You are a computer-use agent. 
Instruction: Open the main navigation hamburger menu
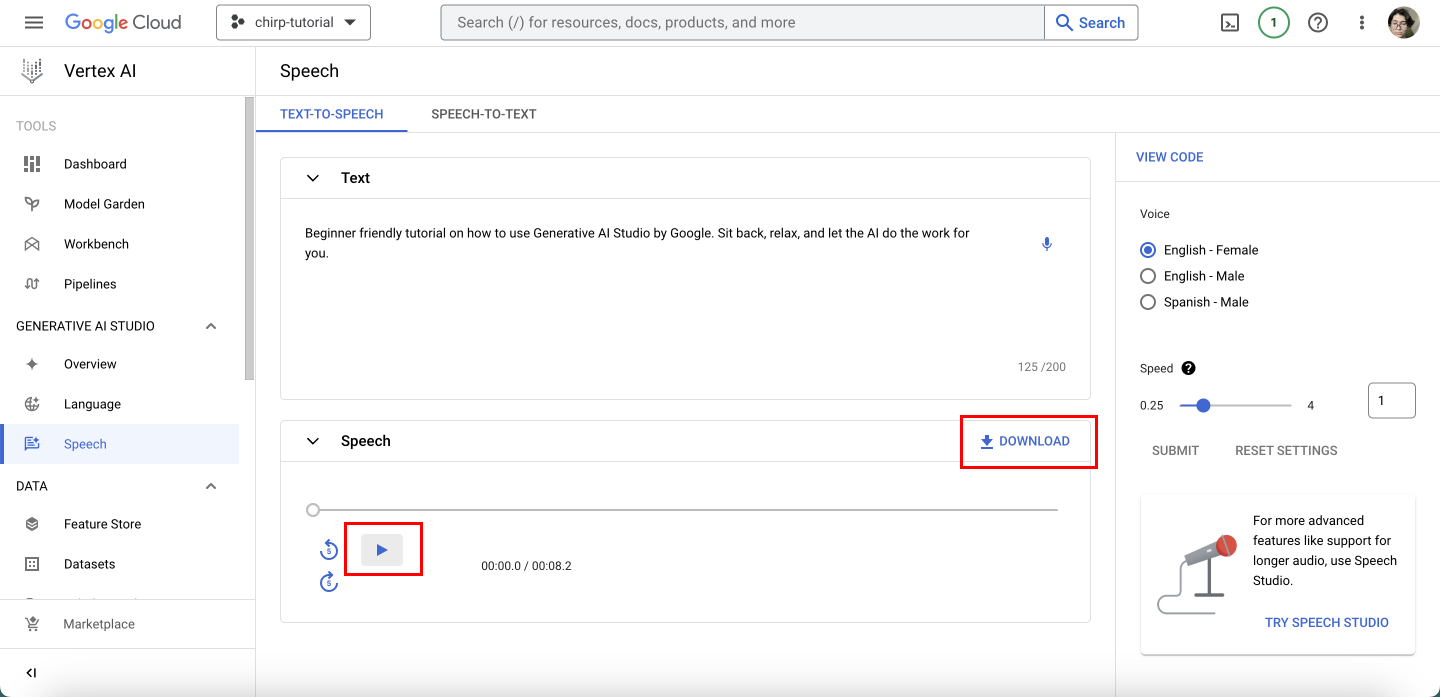[34, 22]
